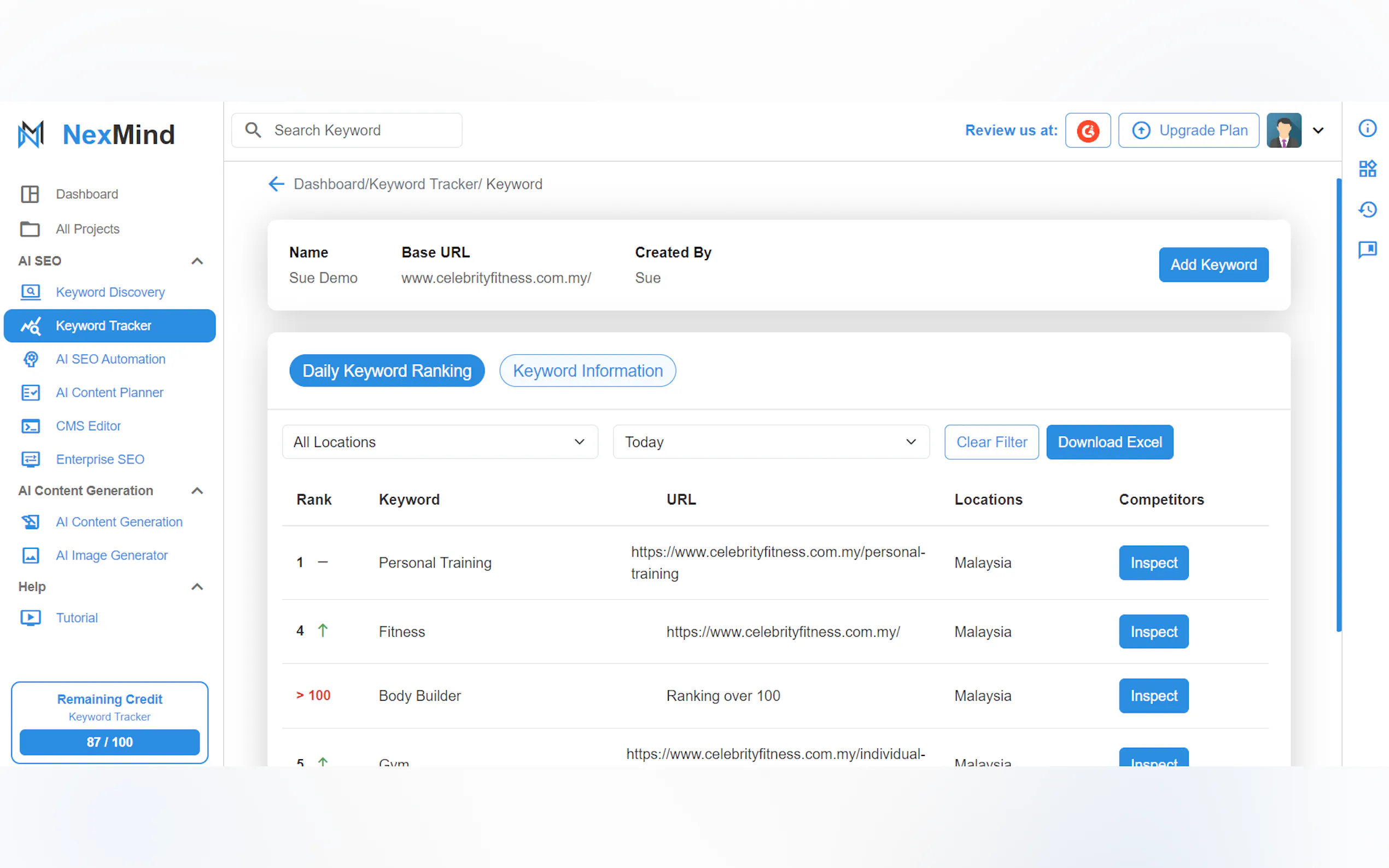Viewport: 1389px width, 868px height.
Task: Click the G2 review logo button
Action: (1087, 130)
